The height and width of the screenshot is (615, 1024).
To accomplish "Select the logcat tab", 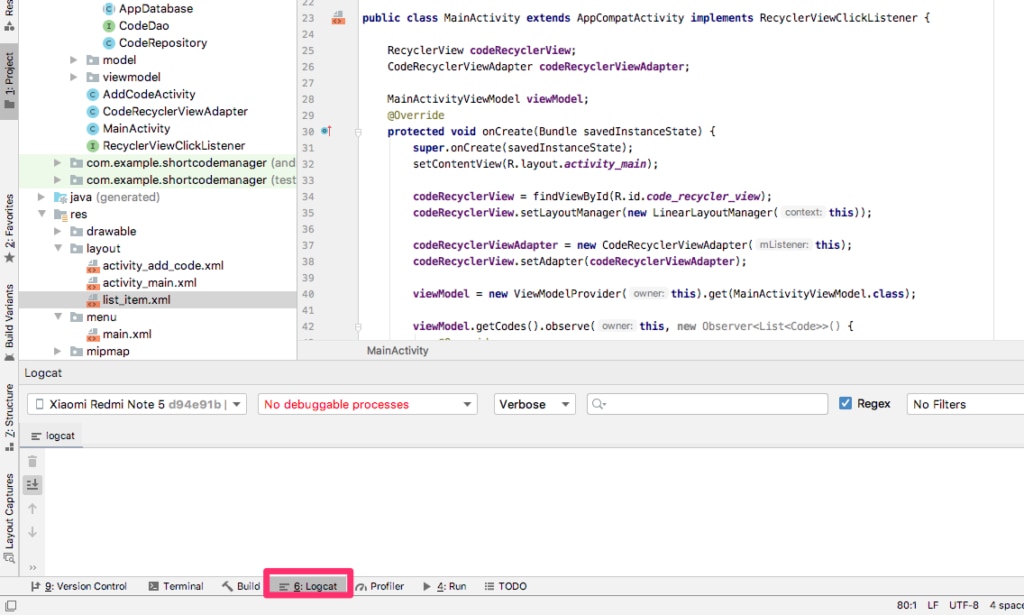I will pyautogui.click(x=51, y=435).
